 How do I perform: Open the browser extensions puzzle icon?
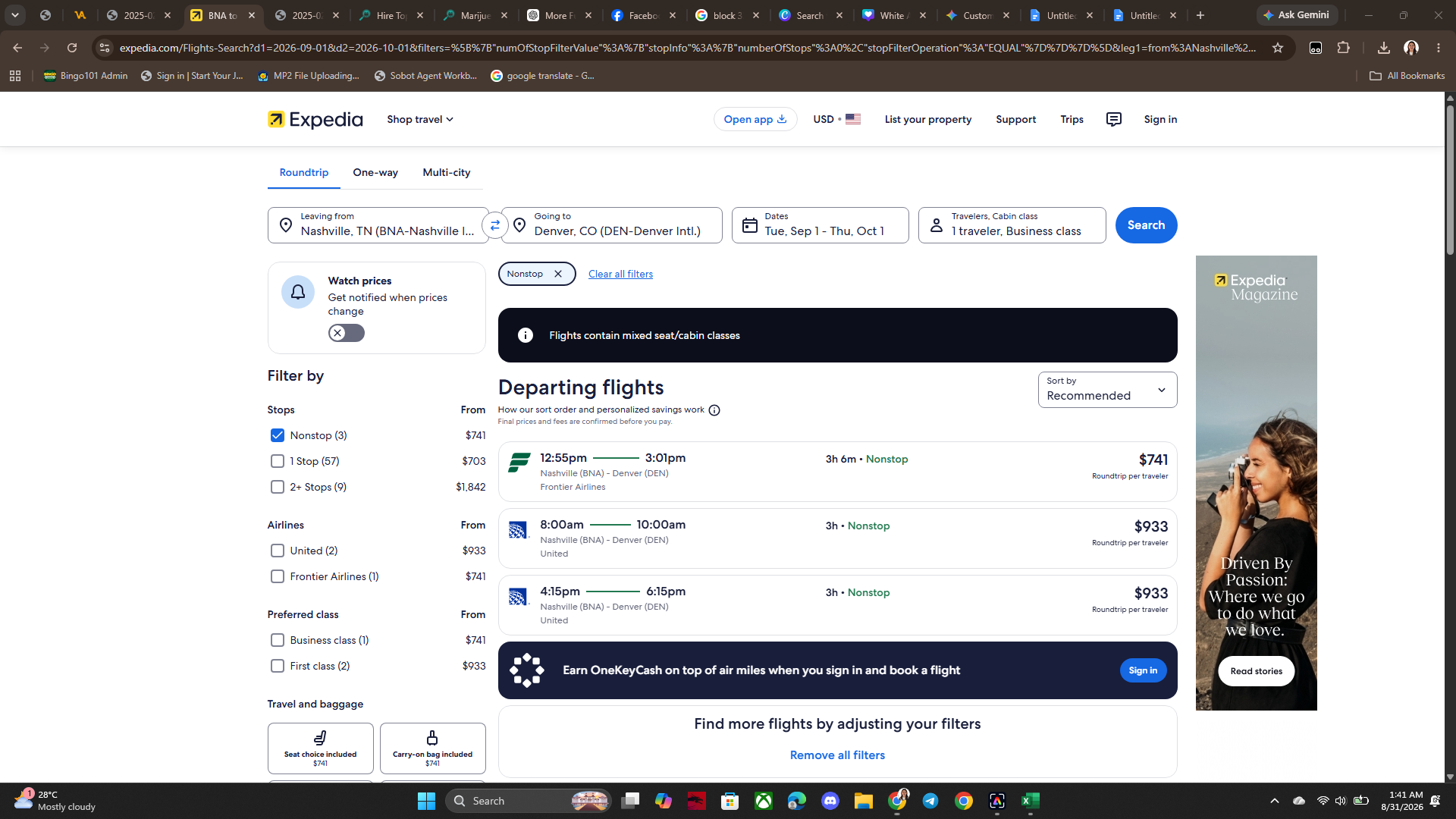pos(1344,48)
